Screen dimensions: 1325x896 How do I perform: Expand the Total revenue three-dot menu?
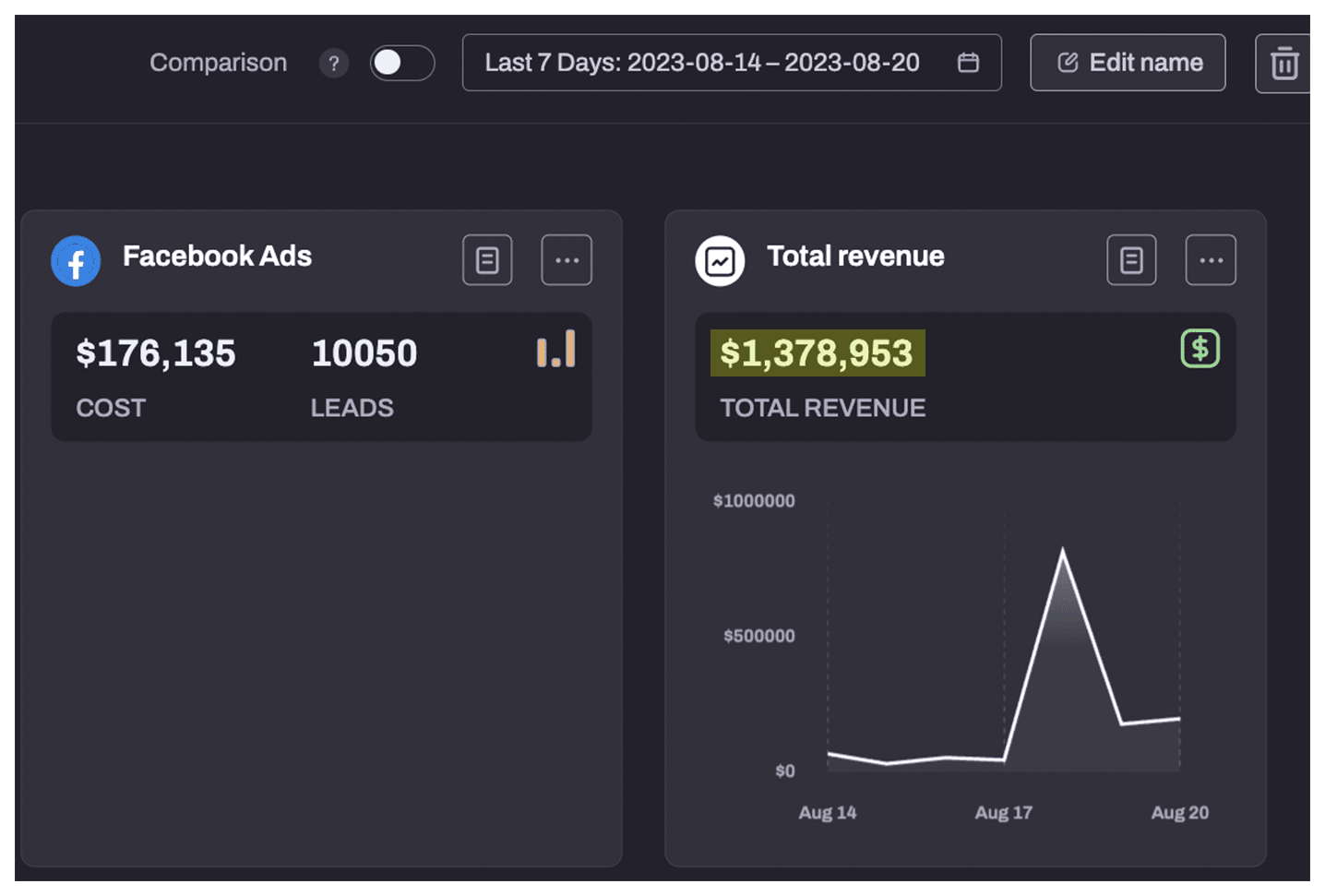click(x=1211, y=260)
